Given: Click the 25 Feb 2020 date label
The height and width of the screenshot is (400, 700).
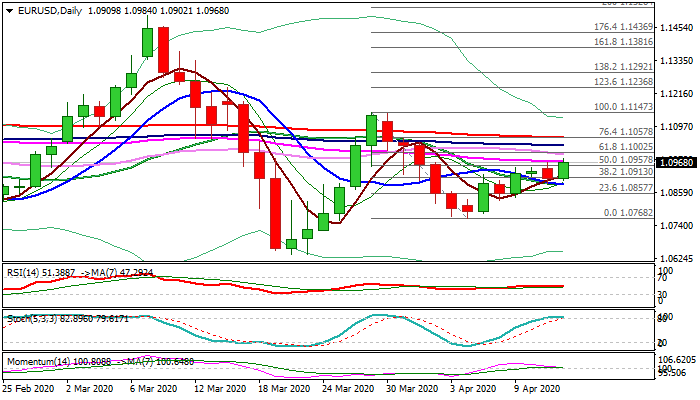Looking at the screenshot, I should tap(31, 387).
